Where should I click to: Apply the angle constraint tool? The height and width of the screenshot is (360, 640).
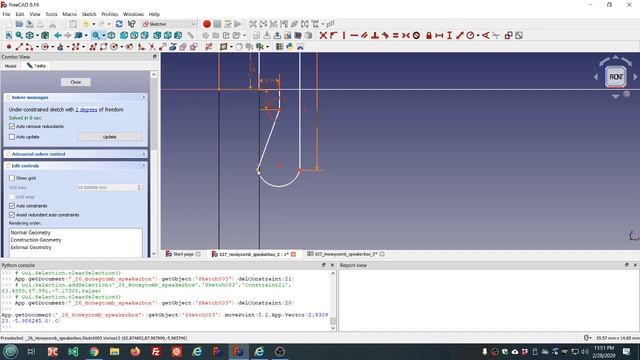click(485, 36)
